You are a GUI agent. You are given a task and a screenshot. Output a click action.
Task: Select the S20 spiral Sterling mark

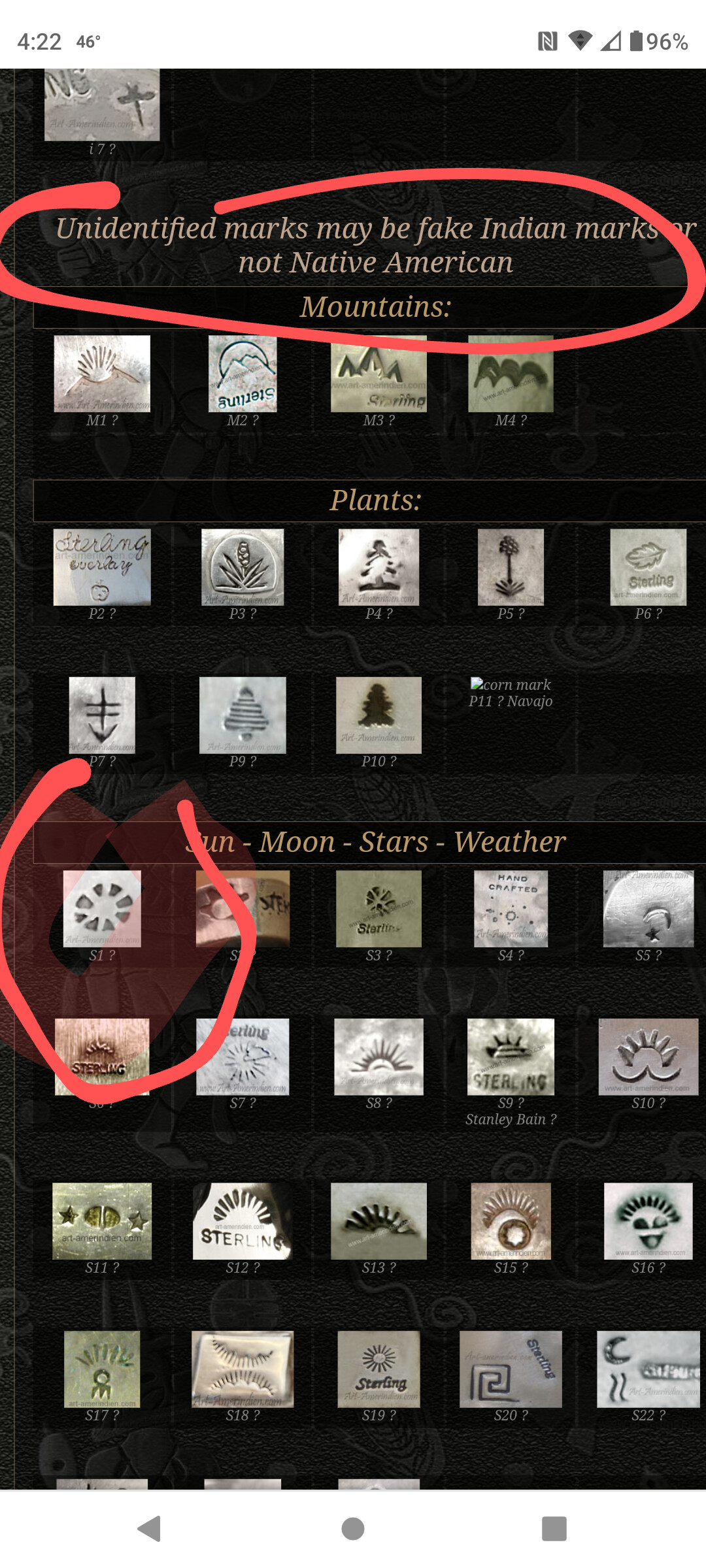(511, 1369)
